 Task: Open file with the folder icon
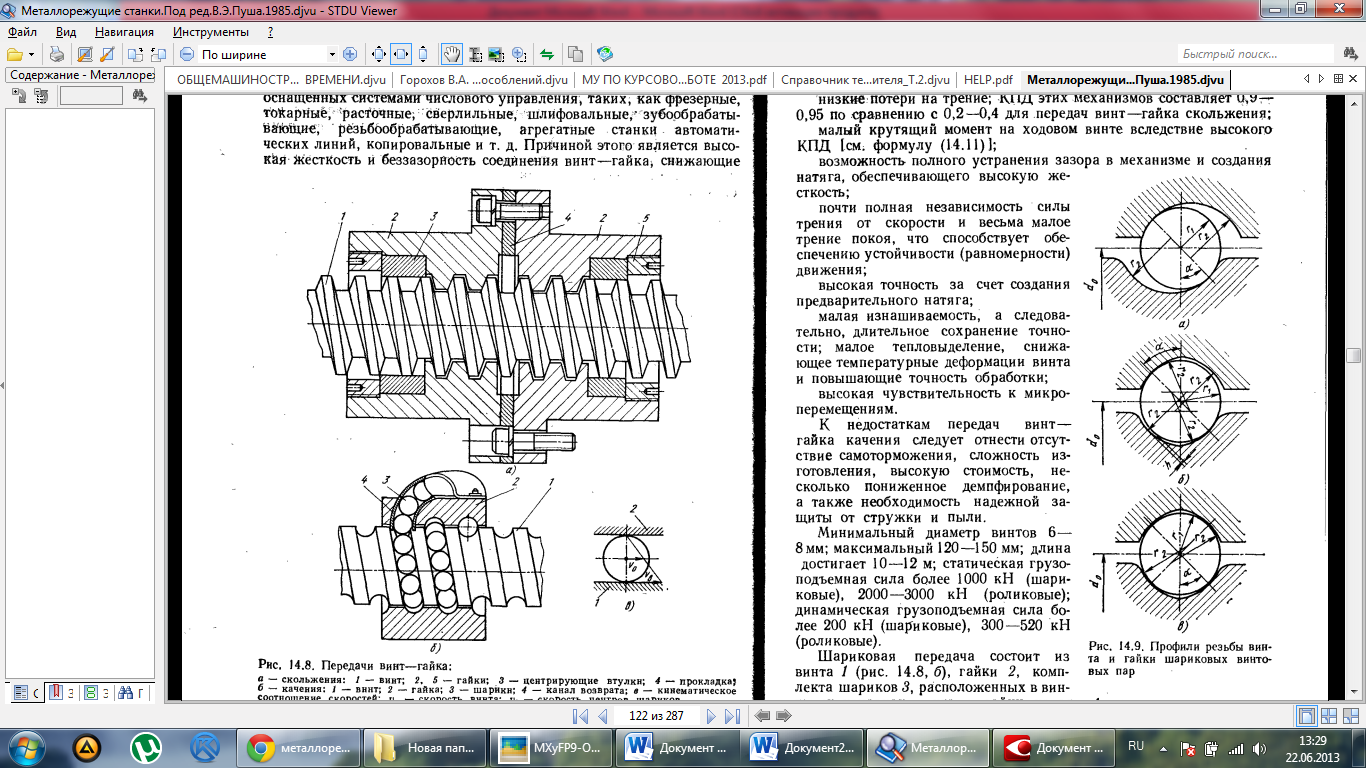15,54
